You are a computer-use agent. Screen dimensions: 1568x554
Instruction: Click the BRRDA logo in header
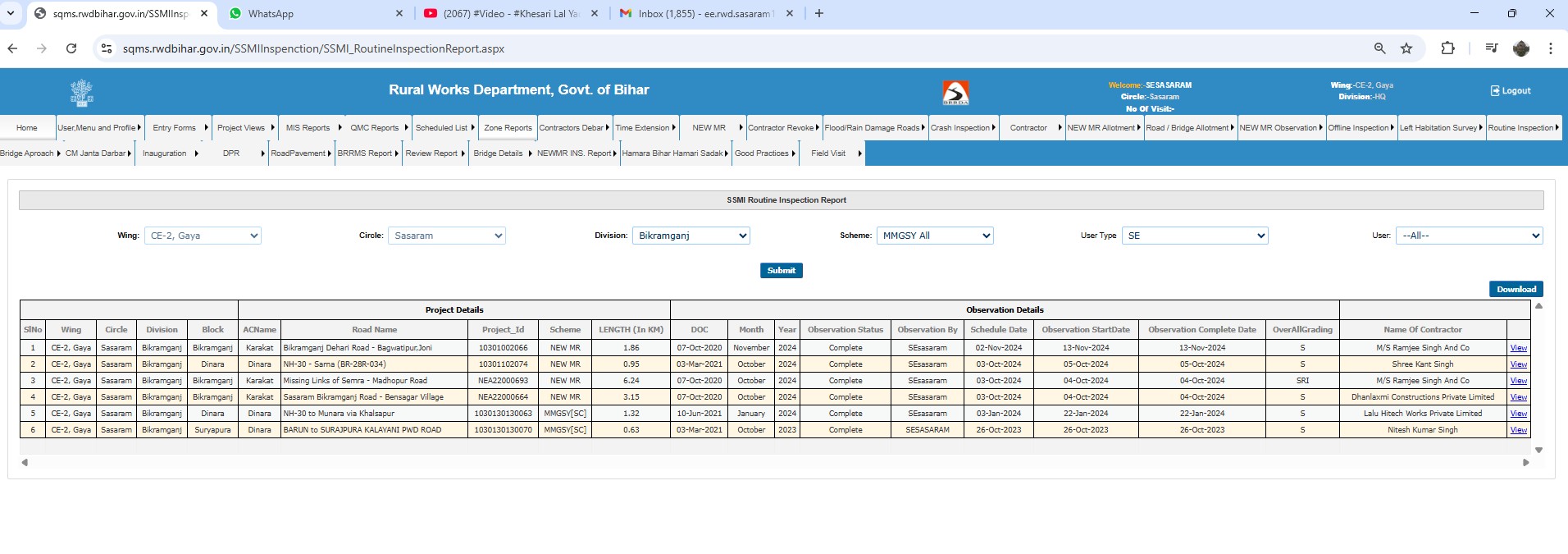pyautogui.click(x=955, y=93)
